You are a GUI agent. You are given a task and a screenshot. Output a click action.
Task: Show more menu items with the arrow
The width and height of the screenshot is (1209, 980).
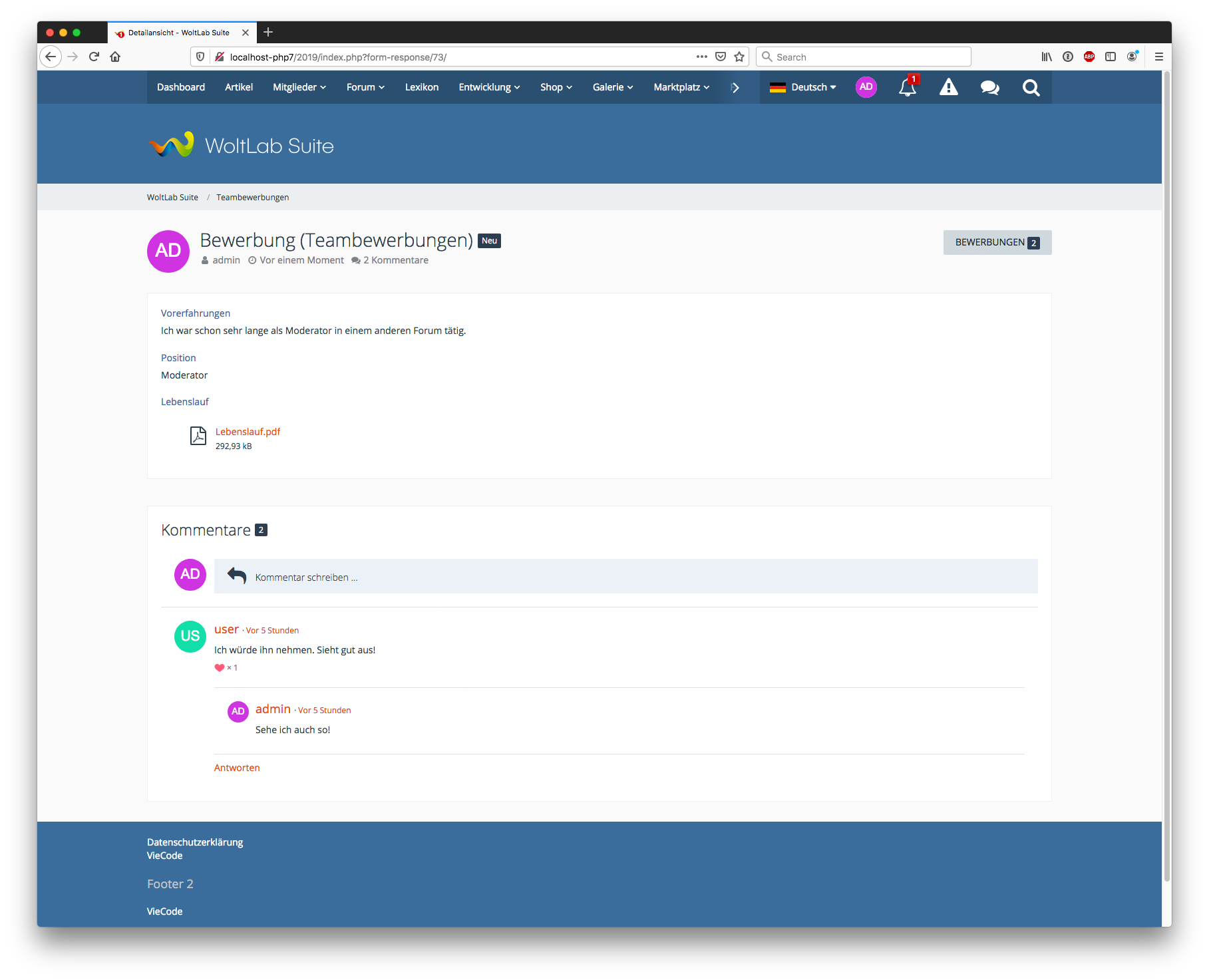click(x=735, y=88)
